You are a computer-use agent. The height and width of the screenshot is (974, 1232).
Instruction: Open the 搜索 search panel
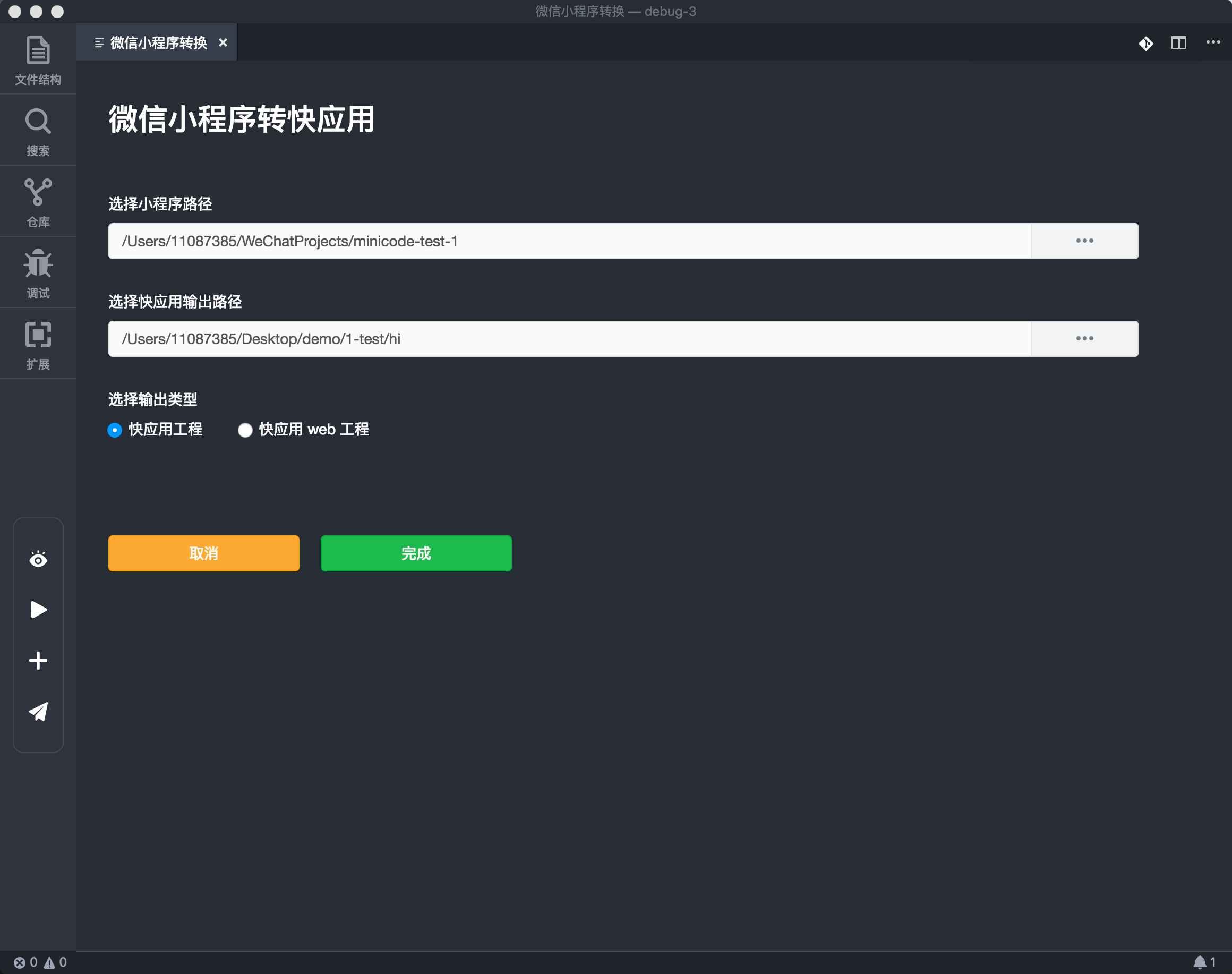pyautogui.click(x=38, y=132)
